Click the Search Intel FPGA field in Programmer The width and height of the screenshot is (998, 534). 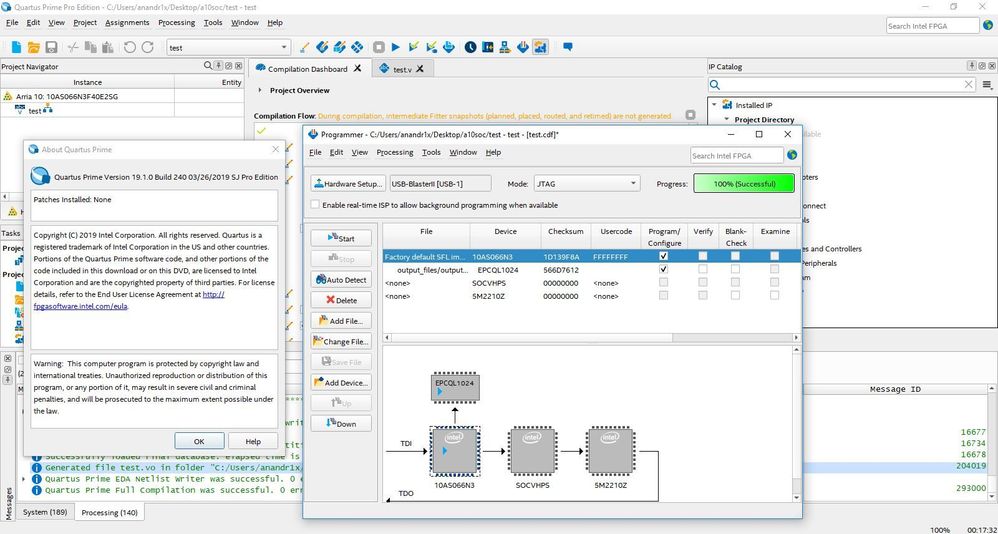click(737, 155)
